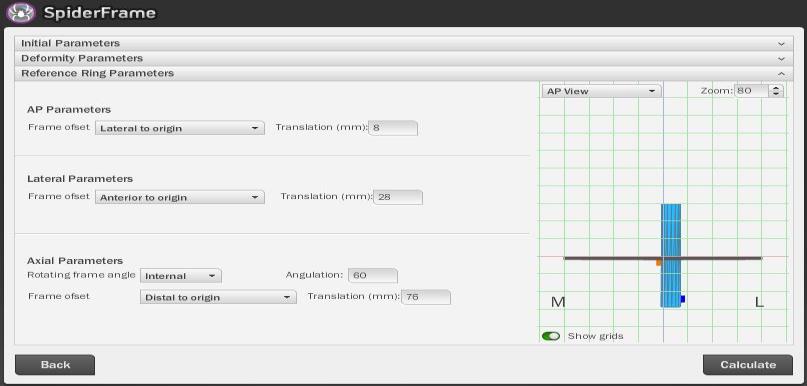Image resolution: width=807 pixels, height=386 pixels.
Task: Click the Axial Translation input field
Action: click(x=426, y=297)
